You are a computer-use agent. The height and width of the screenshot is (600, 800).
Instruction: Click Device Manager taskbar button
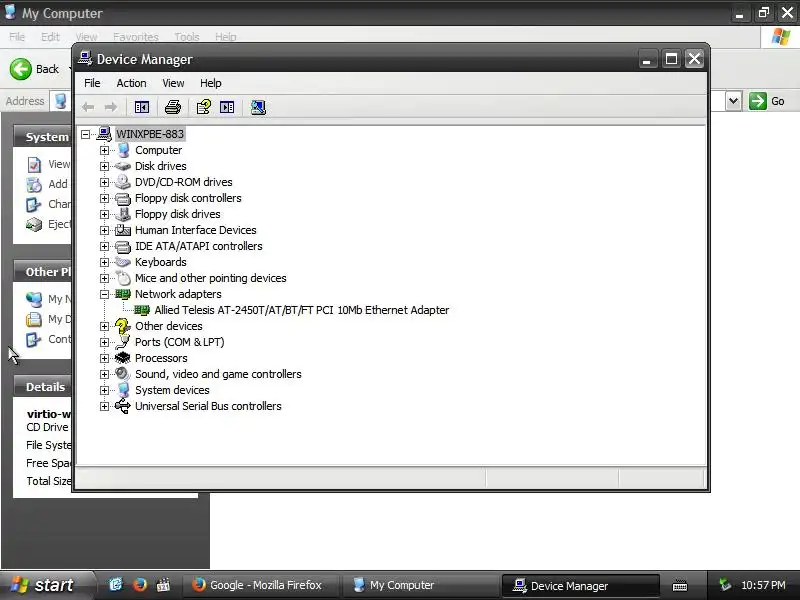(x=581, y=586)
